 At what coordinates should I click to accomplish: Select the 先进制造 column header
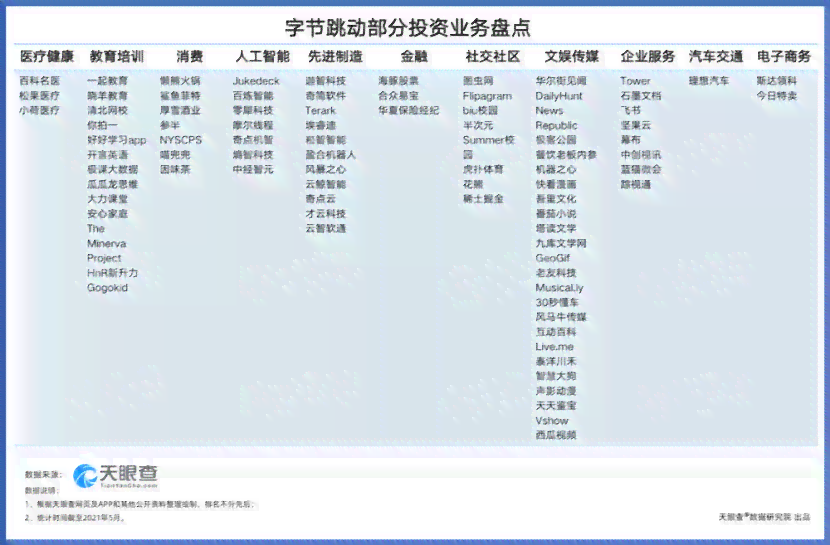[335, 56]
